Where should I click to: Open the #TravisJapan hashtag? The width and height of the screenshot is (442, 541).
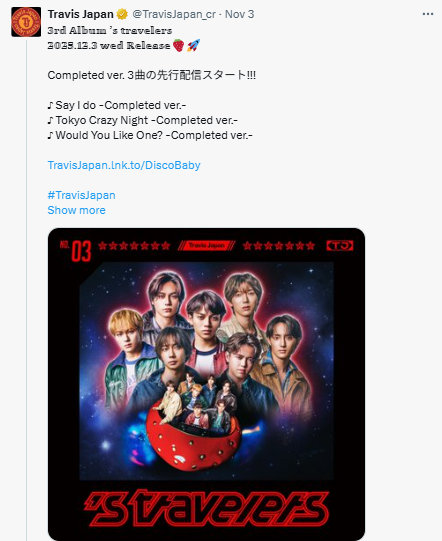81,195
